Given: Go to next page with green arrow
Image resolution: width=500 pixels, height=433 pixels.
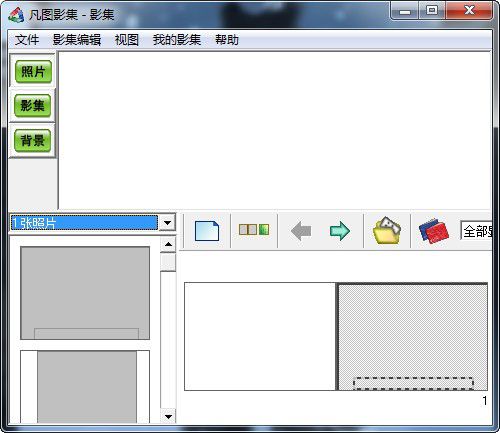Looking at the screenshot, I should tap(340, 231).
